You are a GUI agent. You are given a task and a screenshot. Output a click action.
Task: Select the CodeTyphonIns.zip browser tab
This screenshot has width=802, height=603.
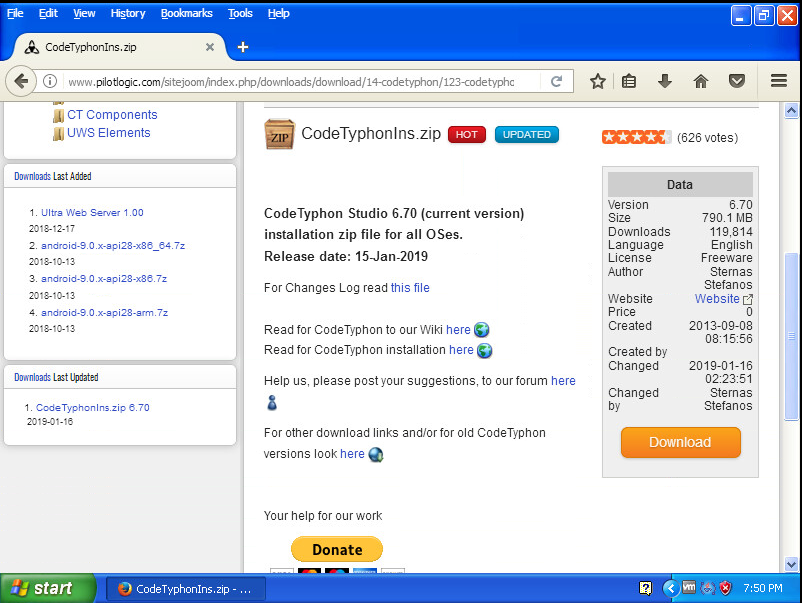119,47
